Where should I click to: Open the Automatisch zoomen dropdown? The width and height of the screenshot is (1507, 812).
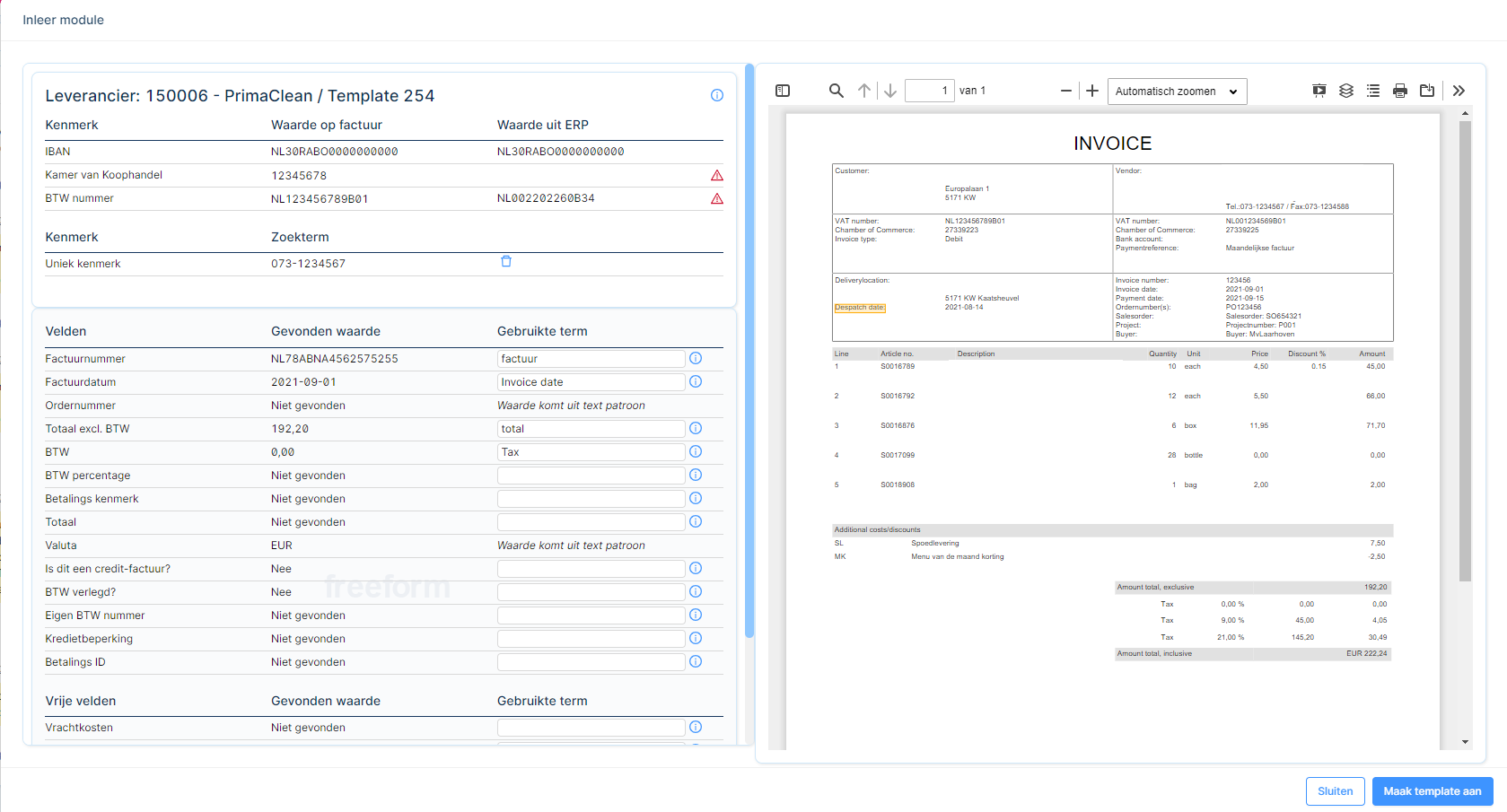click(1177, 92)
